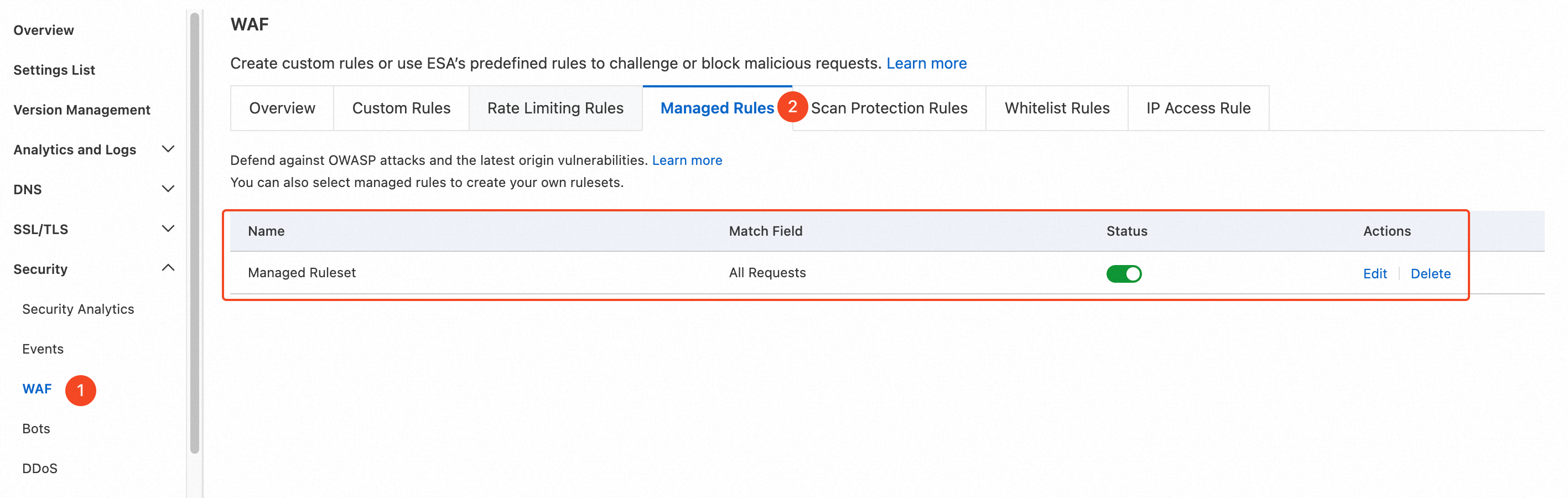Delete the Managed Ruleset
The height and width of the screenshot is (498, 1568).
(x=1430, y=273)
